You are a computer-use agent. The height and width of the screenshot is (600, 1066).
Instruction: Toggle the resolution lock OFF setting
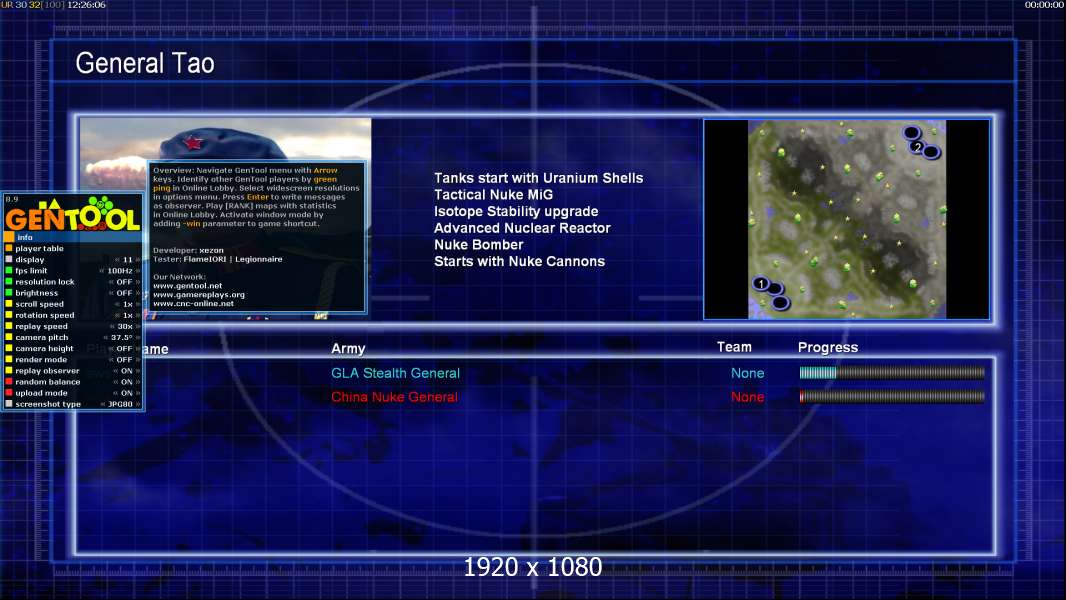click(124, 281)
